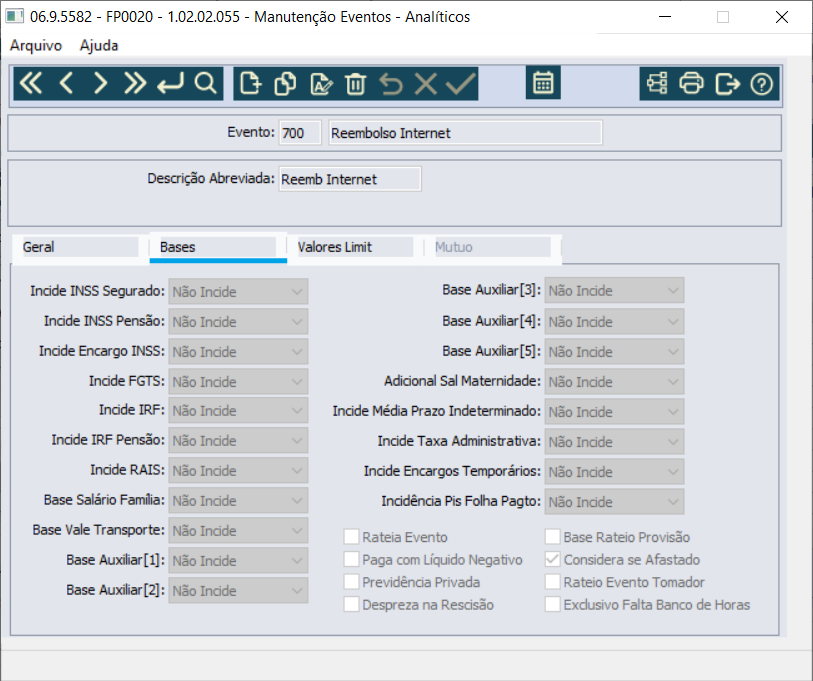The image size is (813, 681).
Task: Go to the next record
Action: 101,84
